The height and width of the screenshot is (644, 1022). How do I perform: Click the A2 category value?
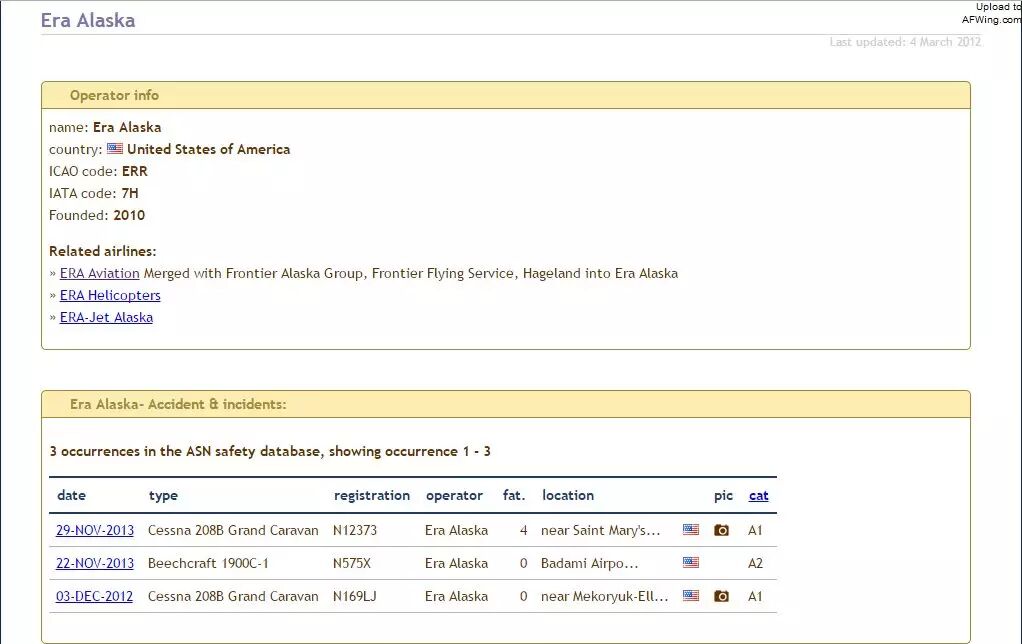coord(755,563)
